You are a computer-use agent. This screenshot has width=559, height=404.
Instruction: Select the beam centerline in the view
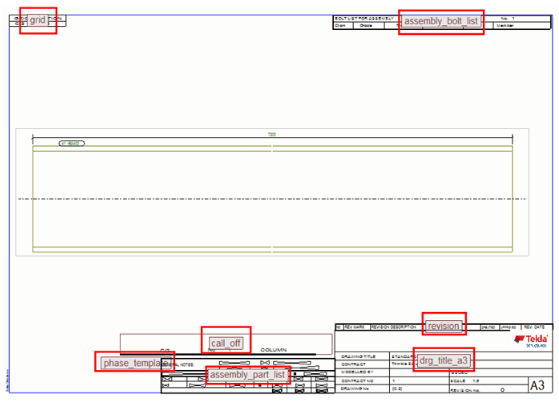click(x=272, y=199)
